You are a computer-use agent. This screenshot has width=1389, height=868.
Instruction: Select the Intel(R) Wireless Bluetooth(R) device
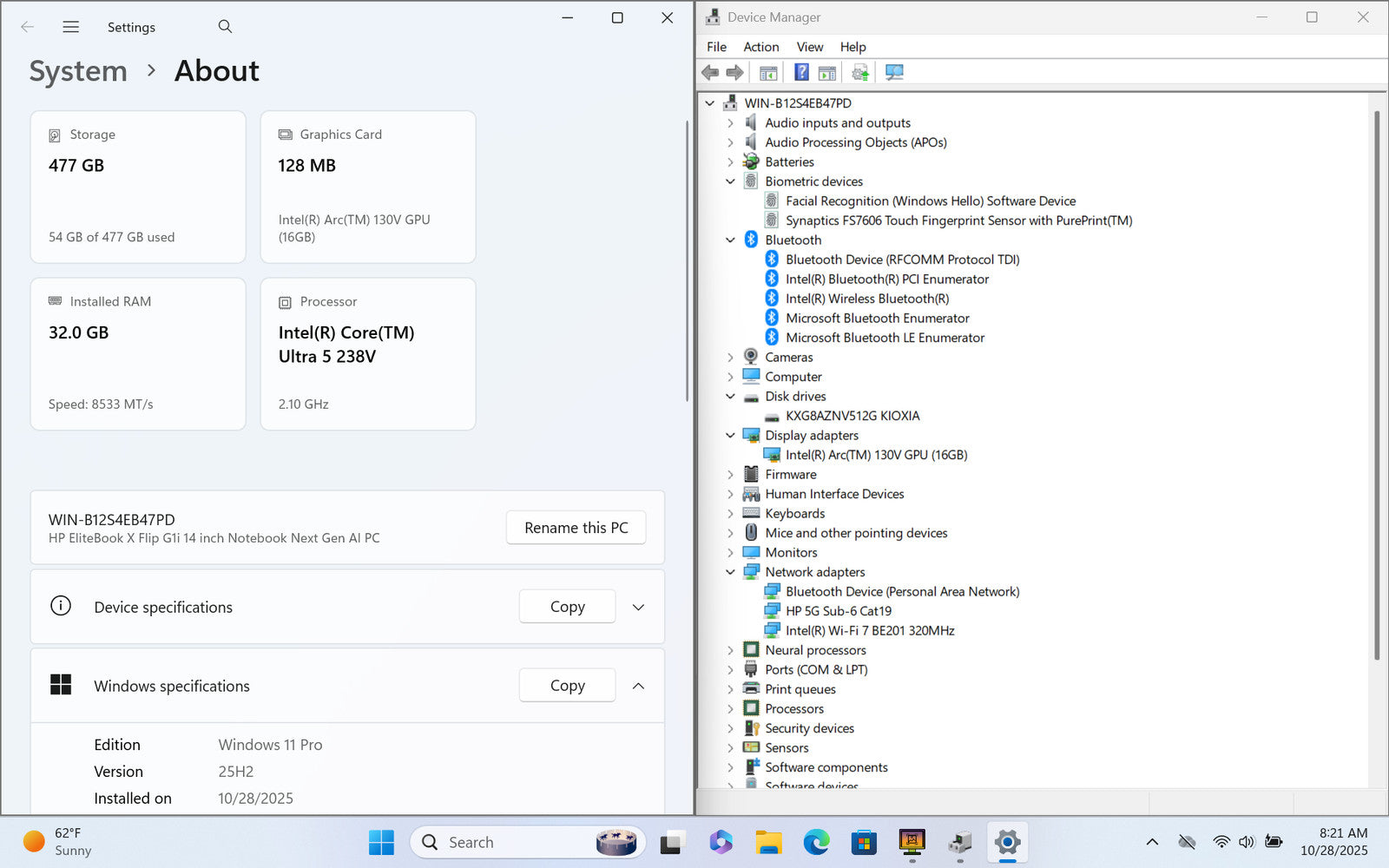[x=866, y=299]
